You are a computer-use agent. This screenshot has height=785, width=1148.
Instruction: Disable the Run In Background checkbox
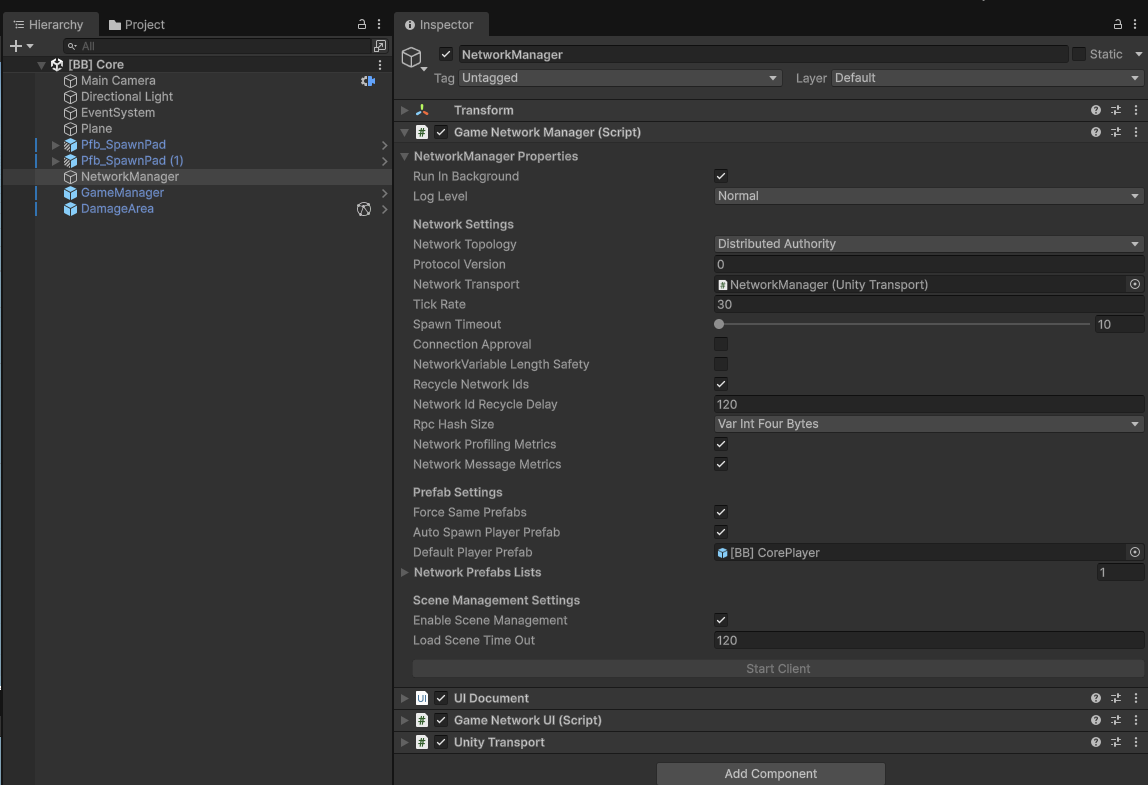[721, 175]
